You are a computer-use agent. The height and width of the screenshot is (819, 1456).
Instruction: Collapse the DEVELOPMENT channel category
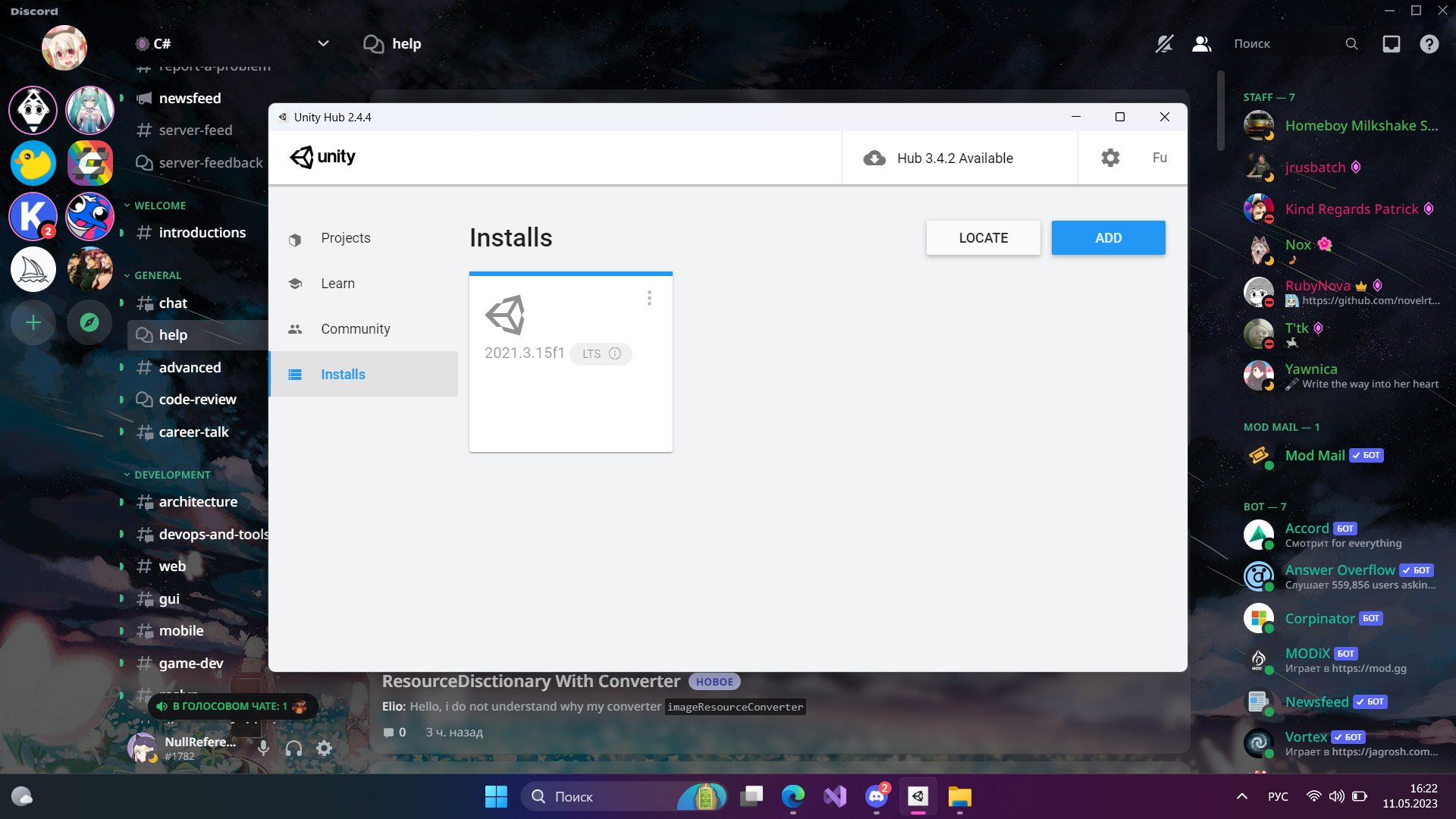pos(171,475)
